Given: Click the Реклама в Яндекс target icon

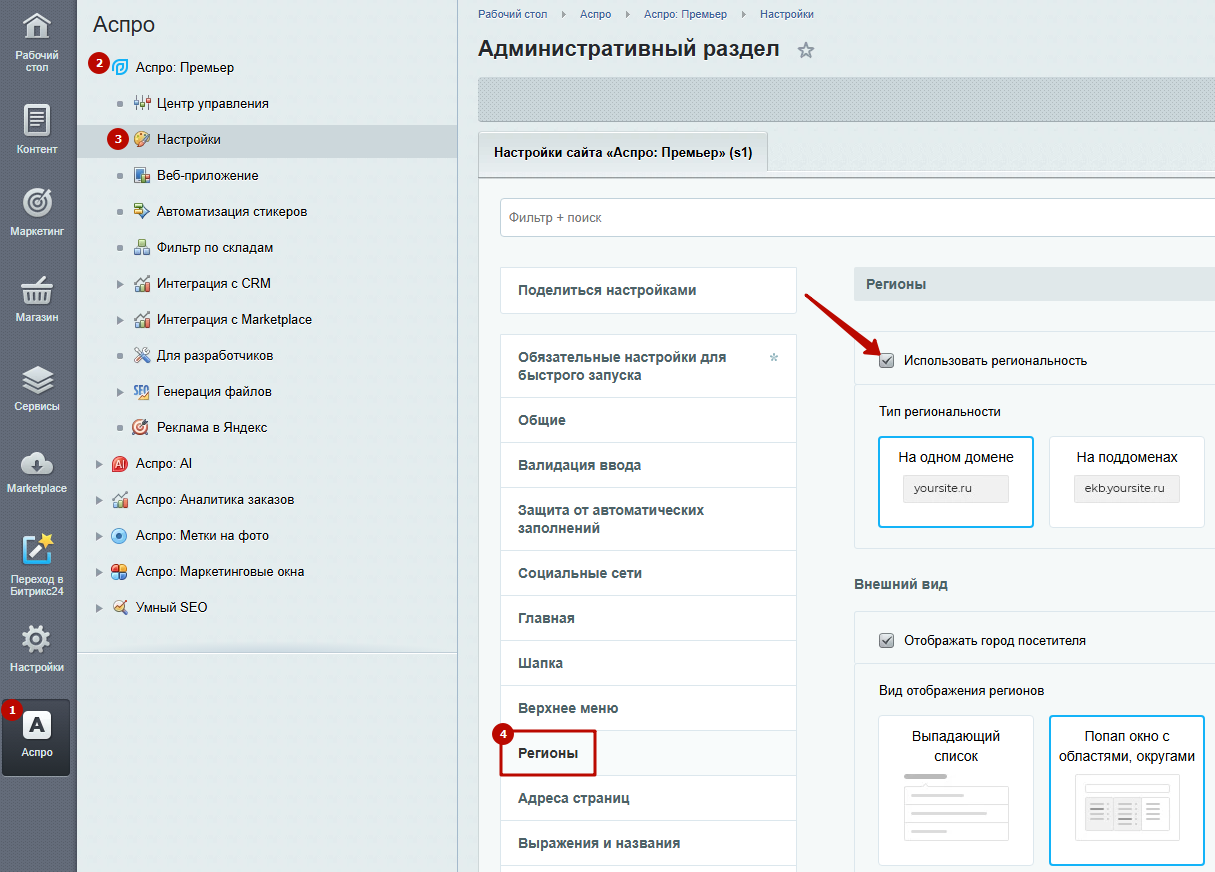Looking at the screenshot, I should tap(141, 428).
